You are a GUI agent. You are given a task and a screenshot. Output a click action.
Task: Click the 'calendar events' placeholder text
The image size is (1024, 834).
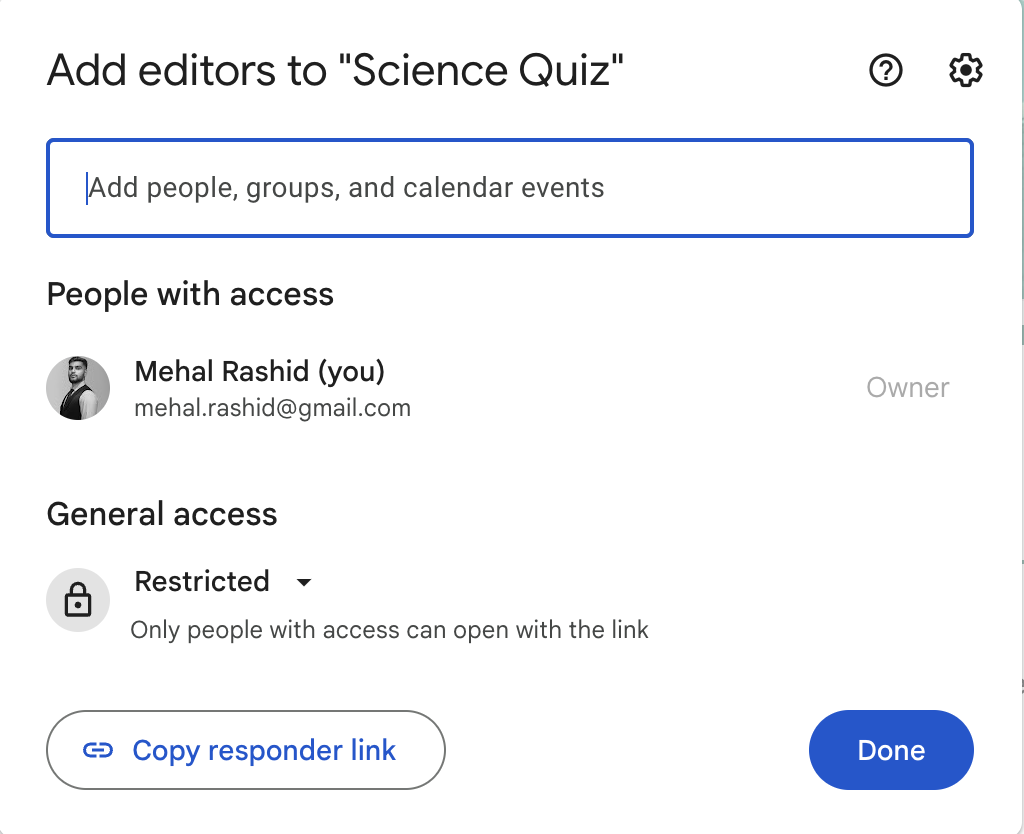504,188
